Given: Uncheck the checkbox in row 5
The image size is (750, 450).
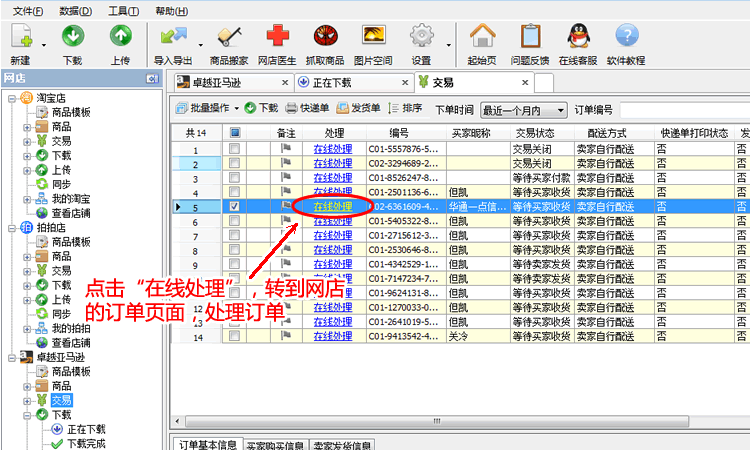Looking at the screenshot, I should tap(234, 207).
